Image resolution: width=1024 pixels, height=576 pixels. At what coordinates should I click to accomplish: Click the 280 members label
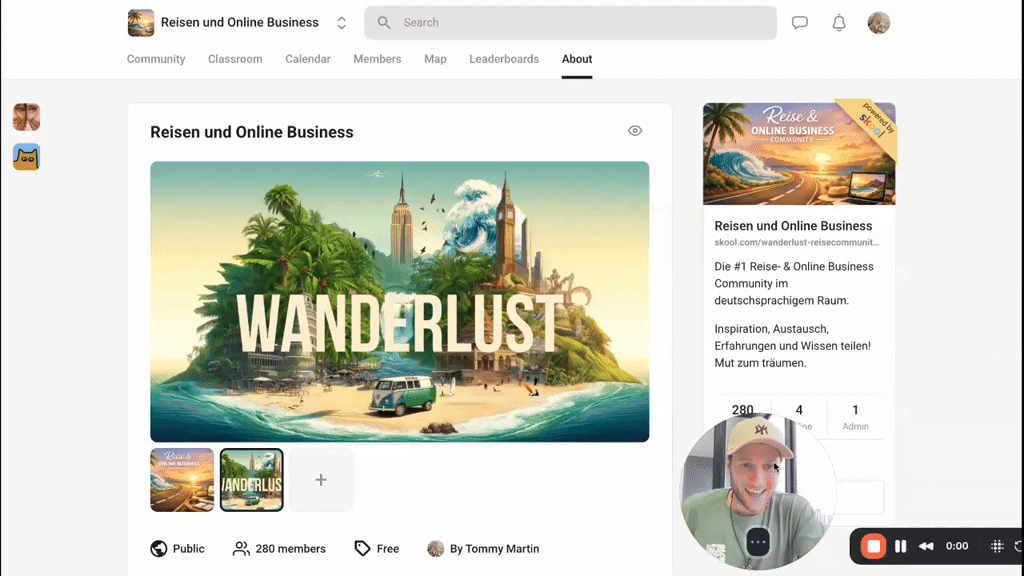point(290,549)
